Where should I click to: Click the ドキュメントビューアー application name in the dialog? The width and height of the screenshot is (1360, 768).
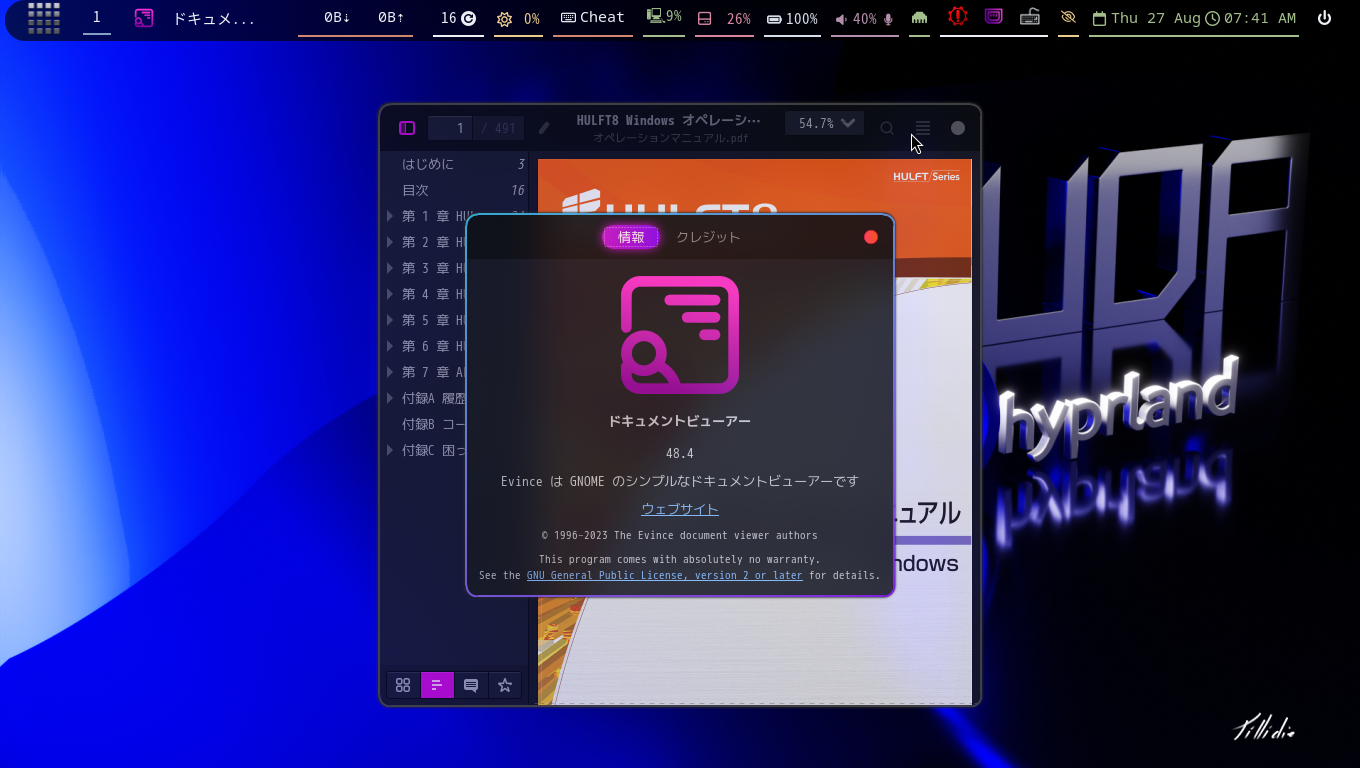pos(680,421)
